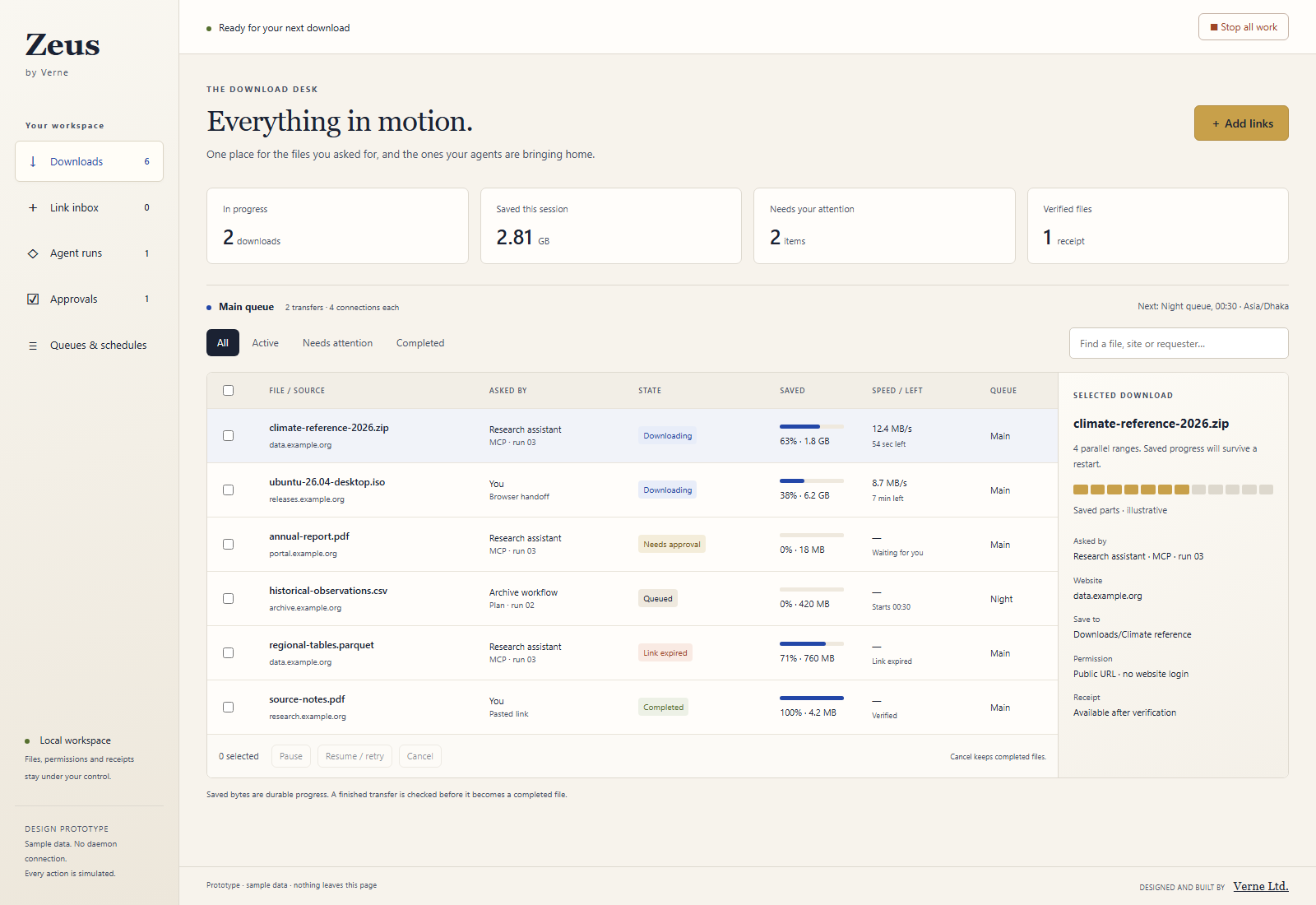Screen dimensions: 1316x905
Task: Click the blue Main queue status dot
Action: coord(209,308)
